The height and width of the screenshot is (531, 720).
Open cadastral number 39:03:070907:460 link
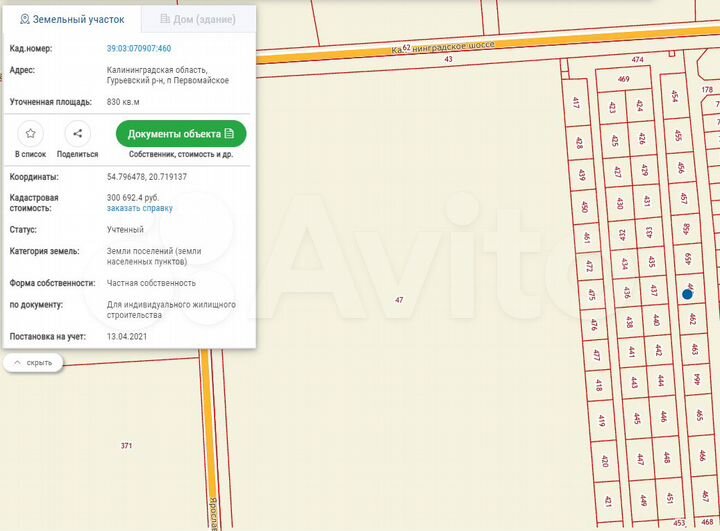tap(139, 48)
